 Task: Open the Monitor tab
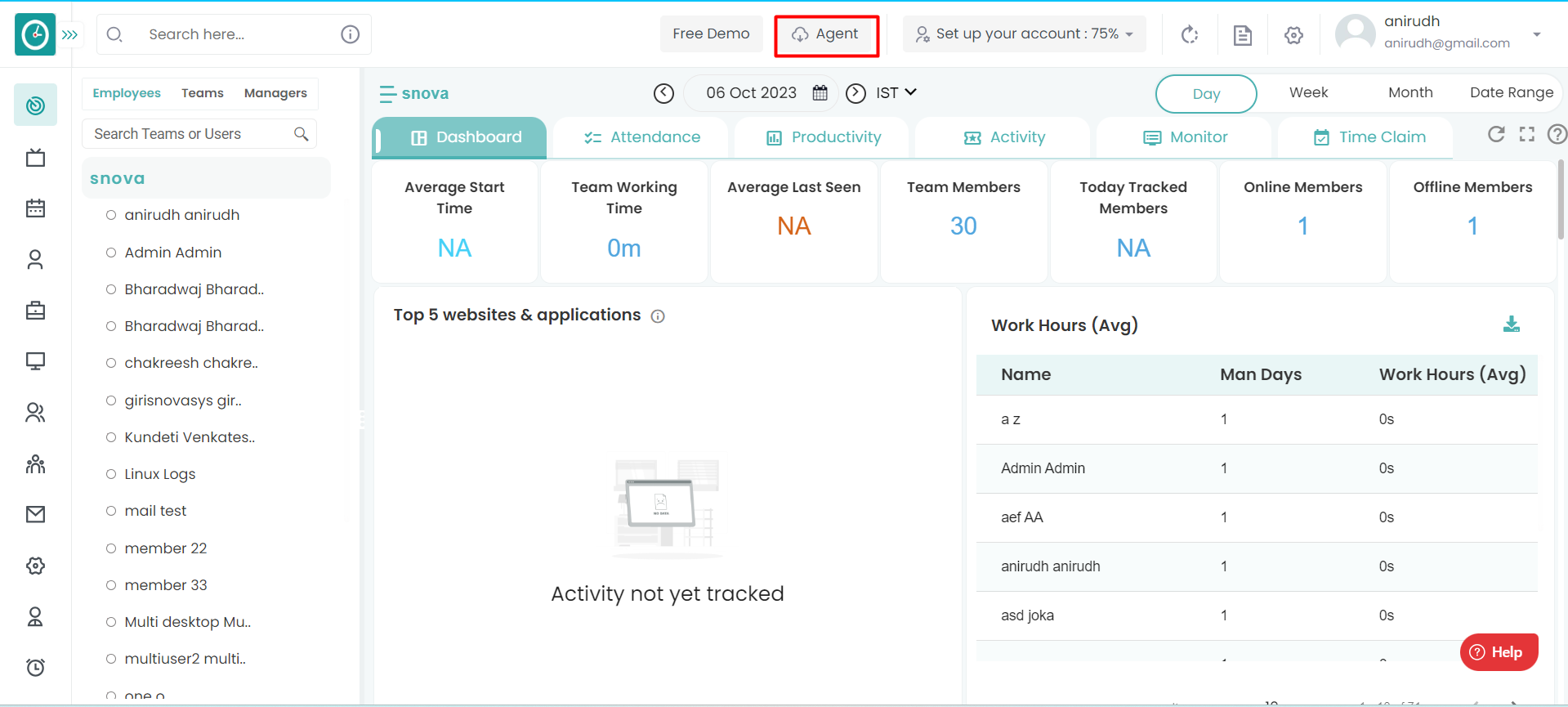click(1185, 137)
